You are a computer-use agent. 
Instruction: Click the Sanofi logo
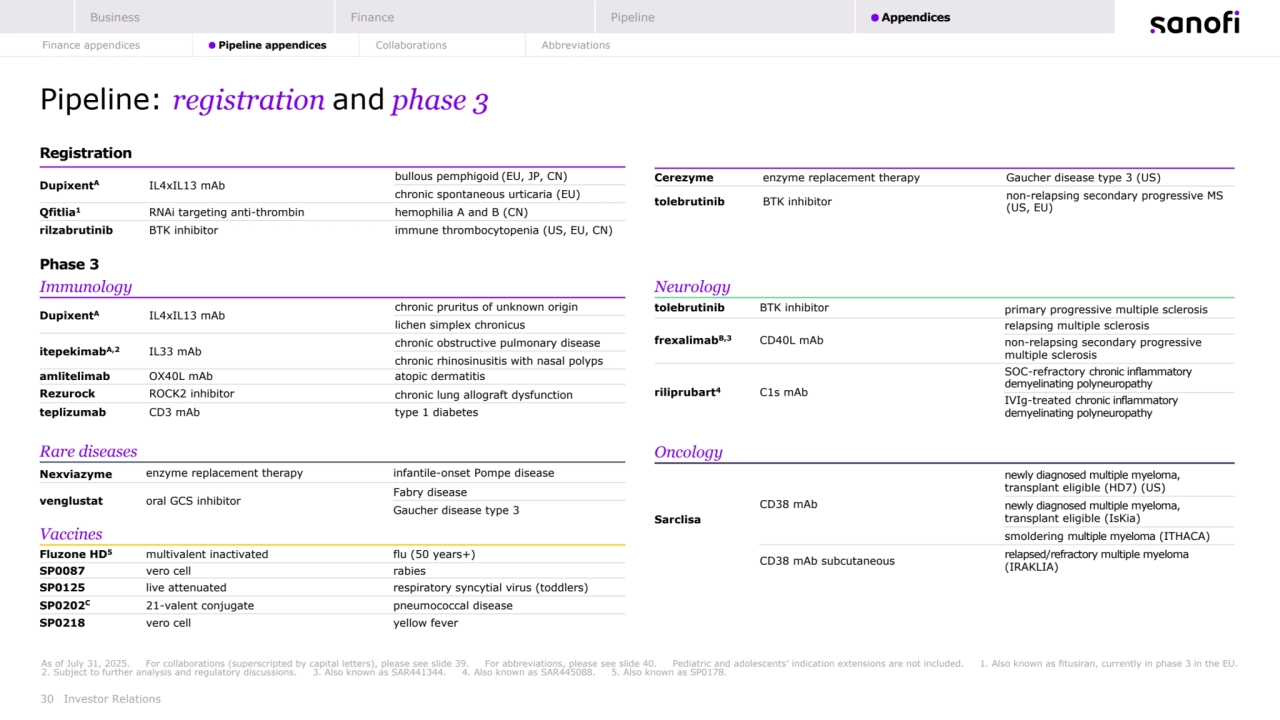click(1194, 23)
